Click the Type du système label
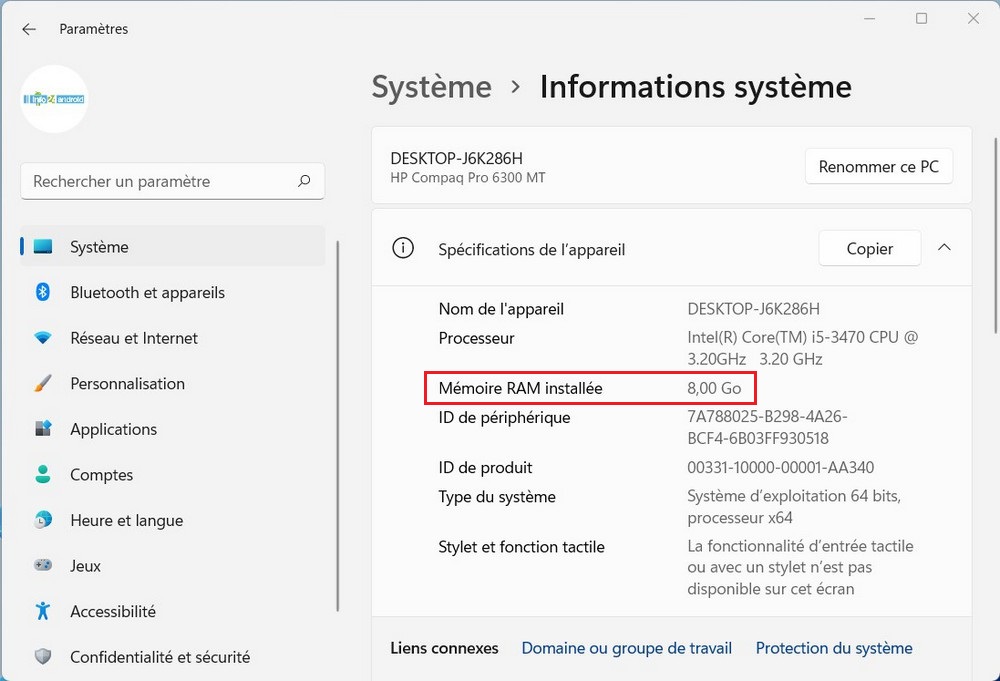This screenshot has height=681, width=1000. click(x=497, y=497)
